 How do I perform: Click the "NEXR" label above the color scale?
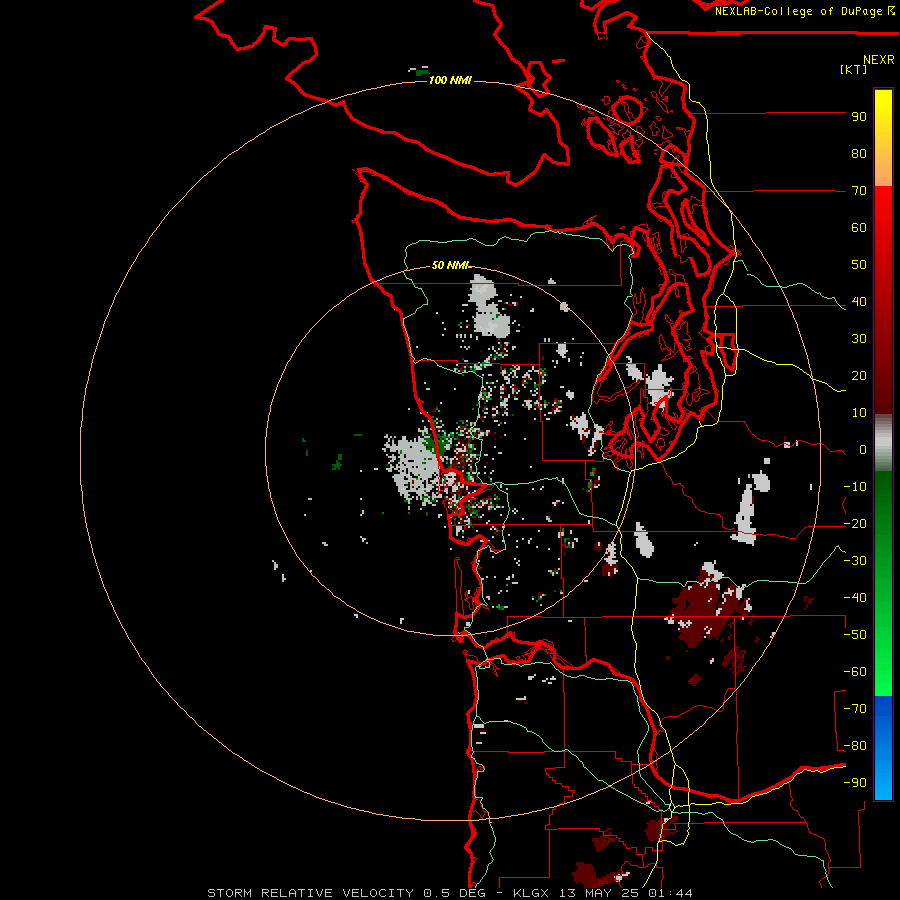(879, 60)
